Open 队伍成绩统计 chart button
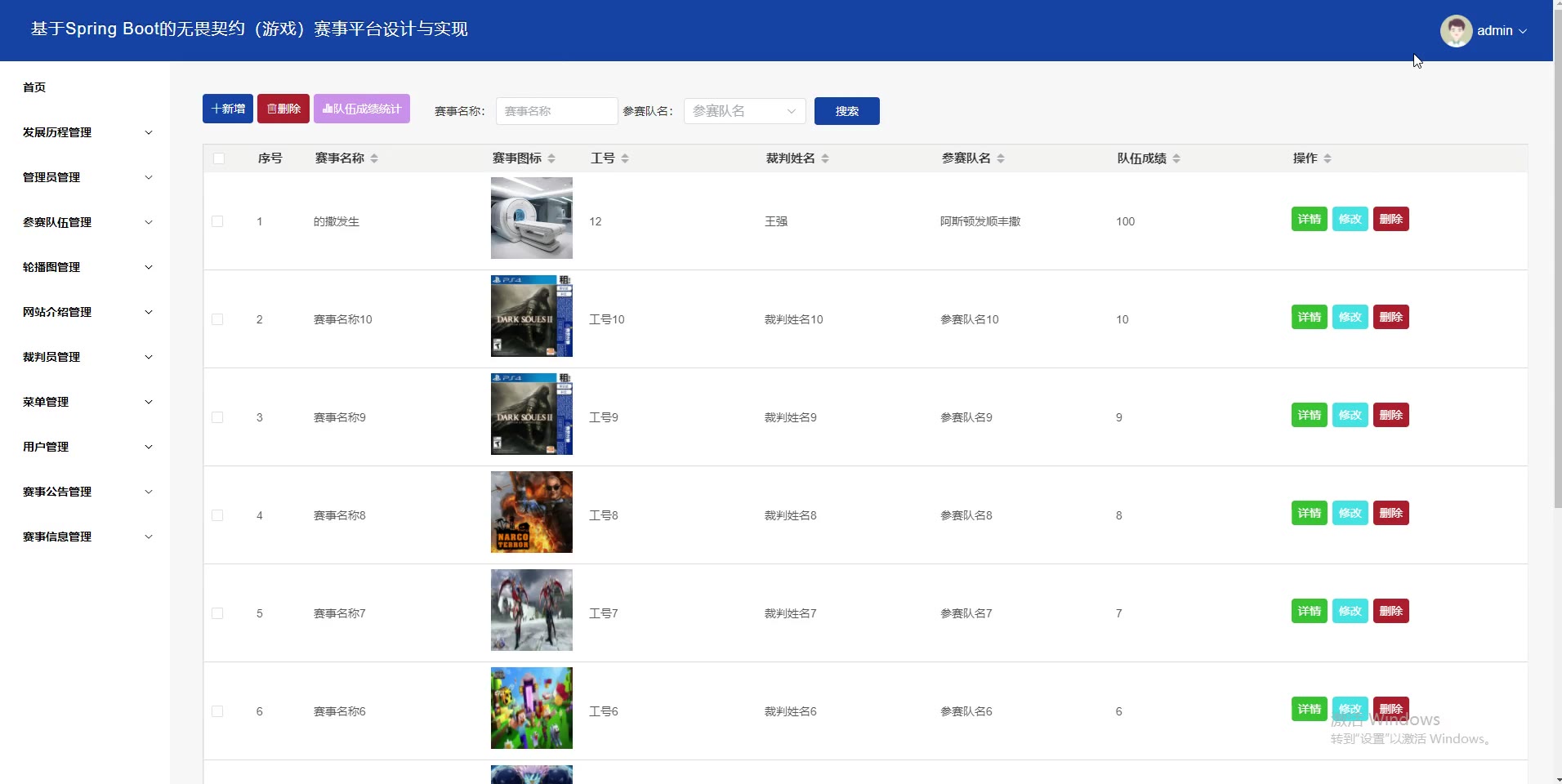The image size is (1562, 784). (x=362, y=109)
